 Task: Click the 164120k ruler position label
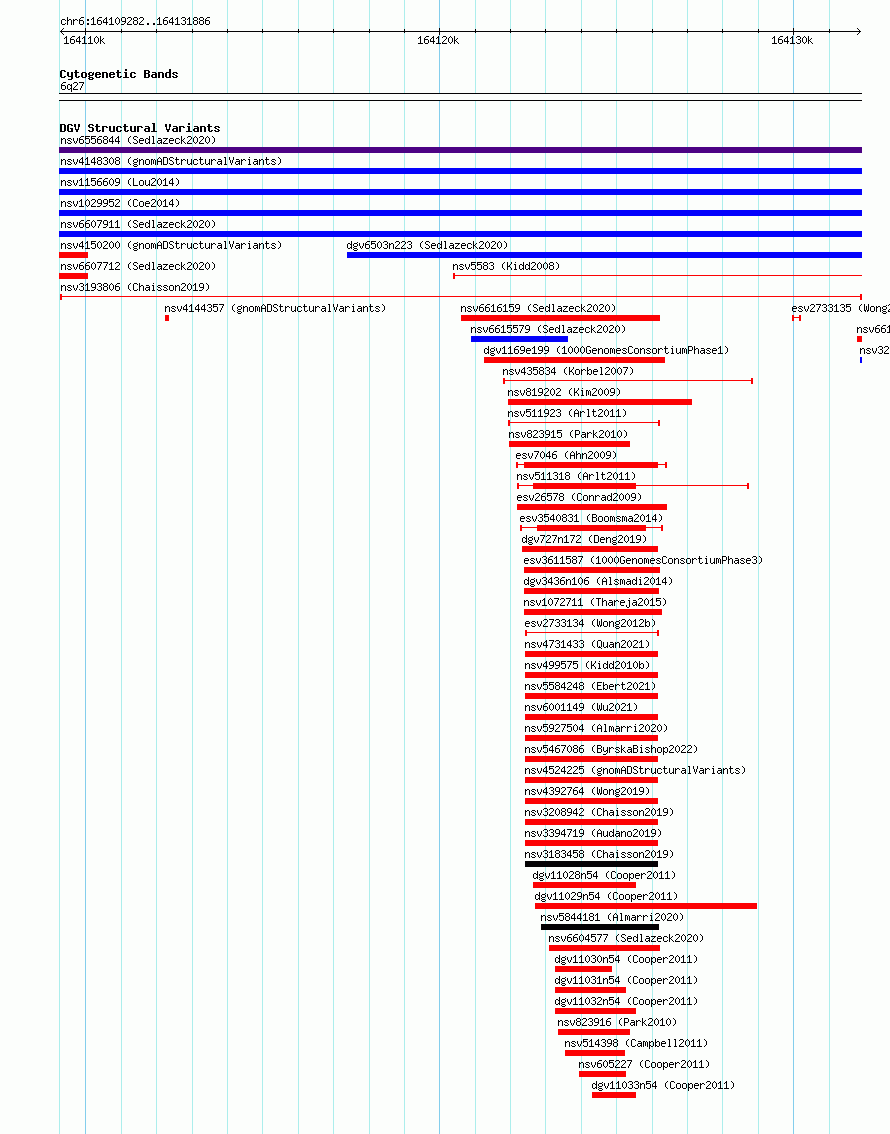438,40
